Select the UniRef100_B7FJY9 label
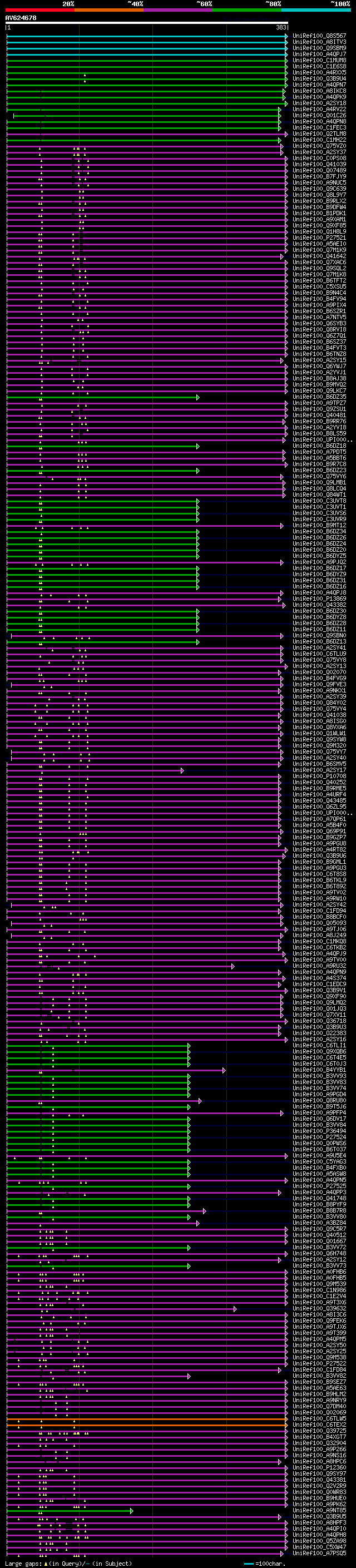Image resolution: width=356 pixels, height=1568 pixels. [319, 176]
